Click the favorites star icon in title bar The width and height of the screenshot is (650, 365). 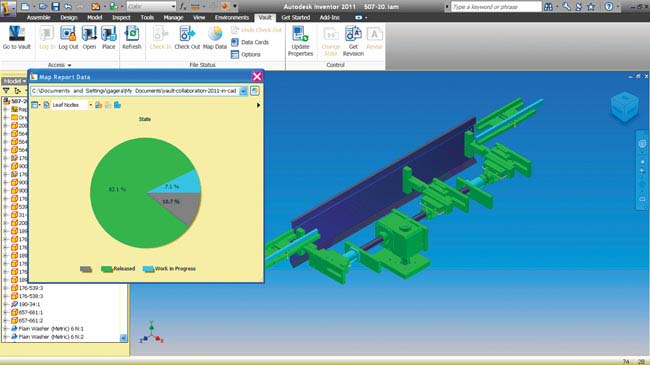click(592, 7)
